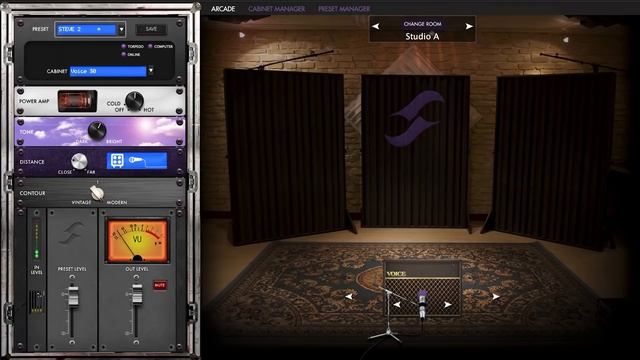The image size is (640, 360).
Task: Click the Tone Dark/Bright knob
Action: click(x=97, y=131)
